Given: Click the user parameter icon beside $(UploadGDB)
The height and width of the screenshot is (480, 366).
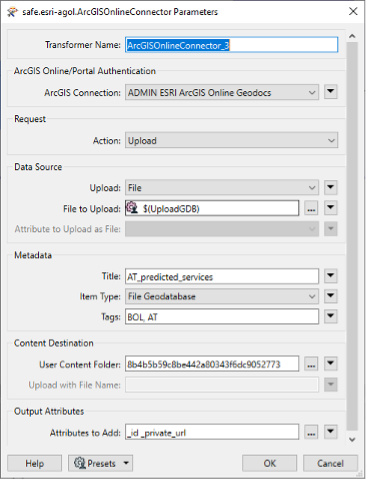Looking at the screenshot, I should point(132,208).
